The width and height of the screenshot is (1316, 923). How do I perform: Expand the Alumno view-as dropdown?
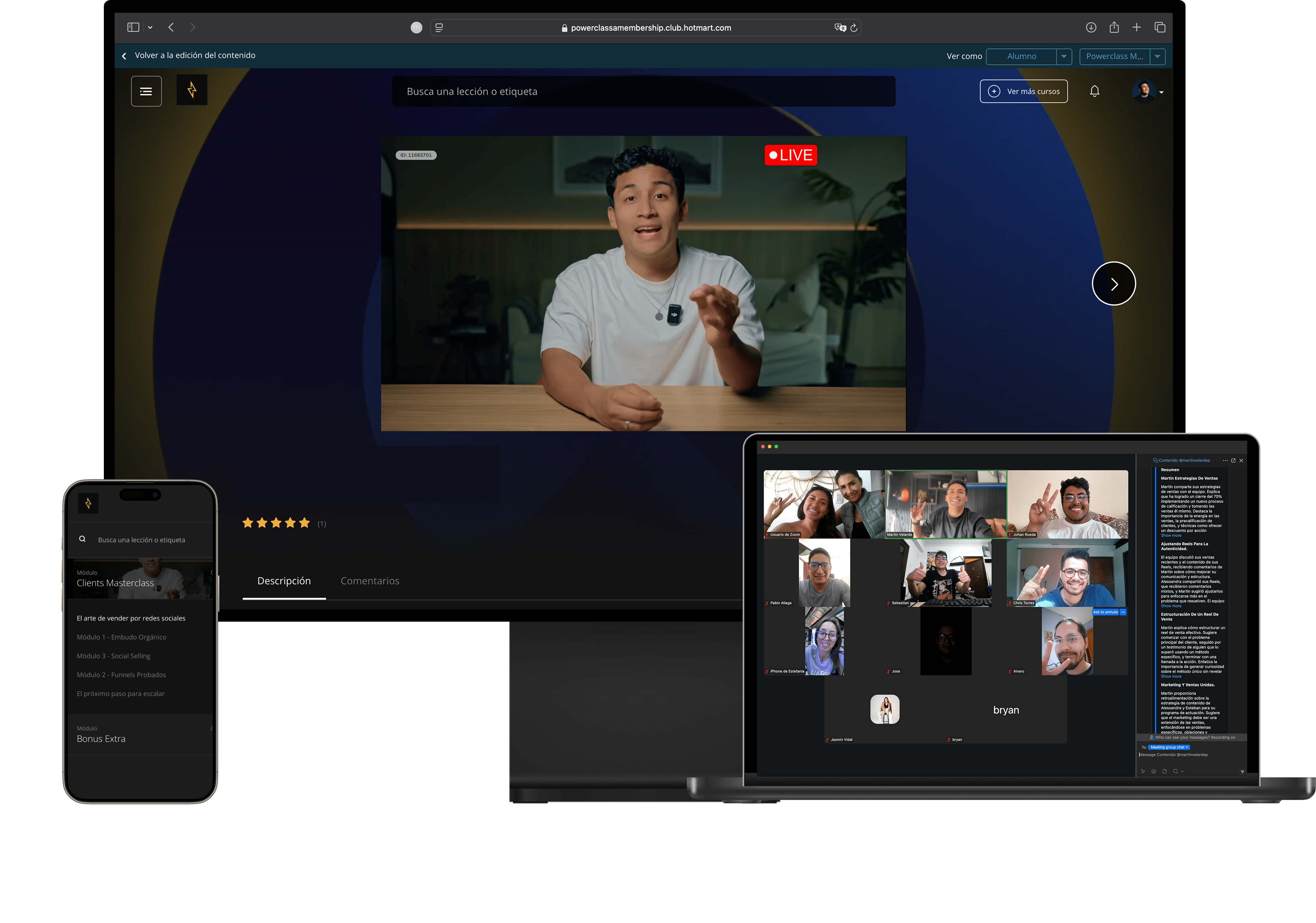[1064, 56]
